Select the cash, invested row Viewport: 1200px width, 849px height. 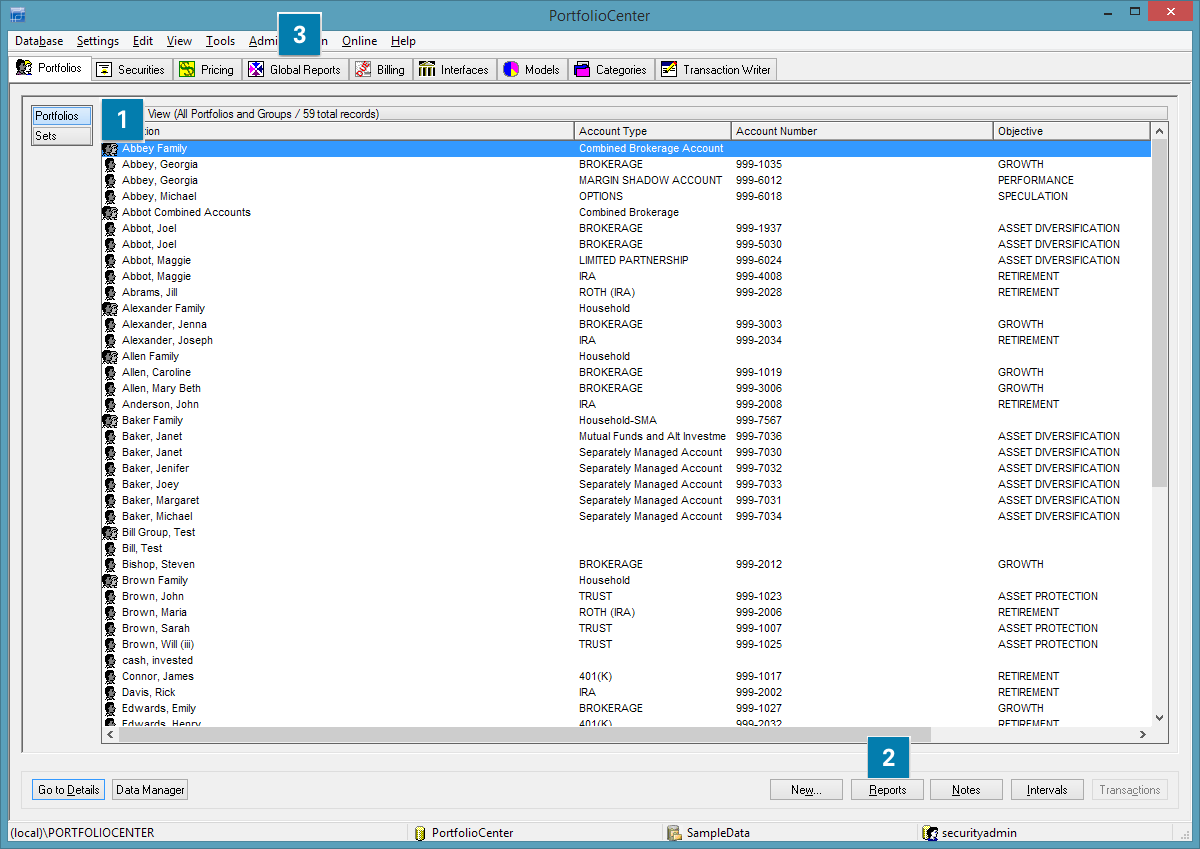626,660
